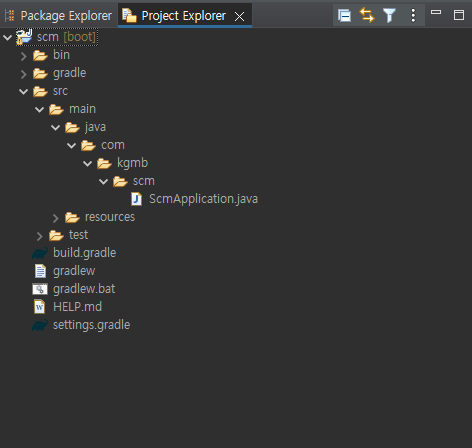Click the bin folder icon
This screenshot has width=472, height=448.
pos(40,55)
